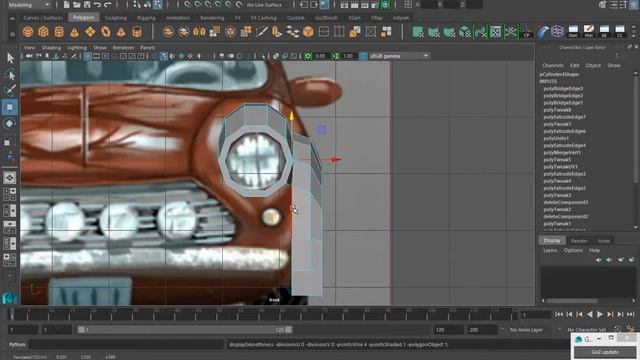Open the shelf options menu button
This screenshot has width=640, height=360.
12,34
